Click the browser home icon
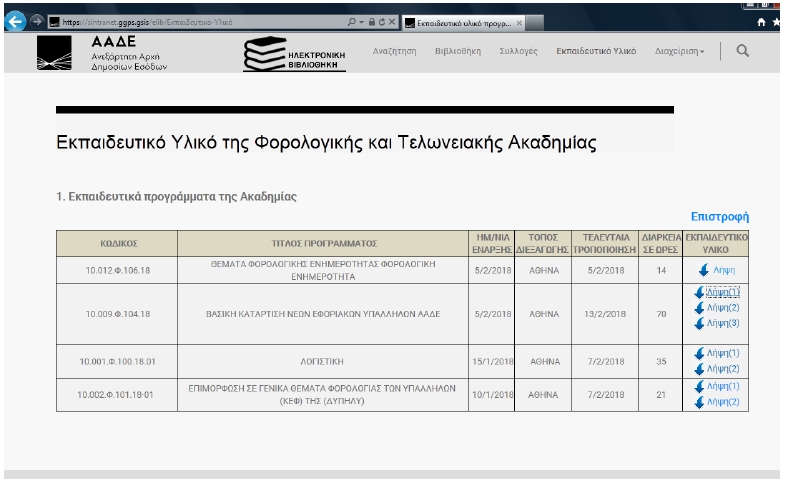This screenshot has height=482, width=785. coord(764,20)
